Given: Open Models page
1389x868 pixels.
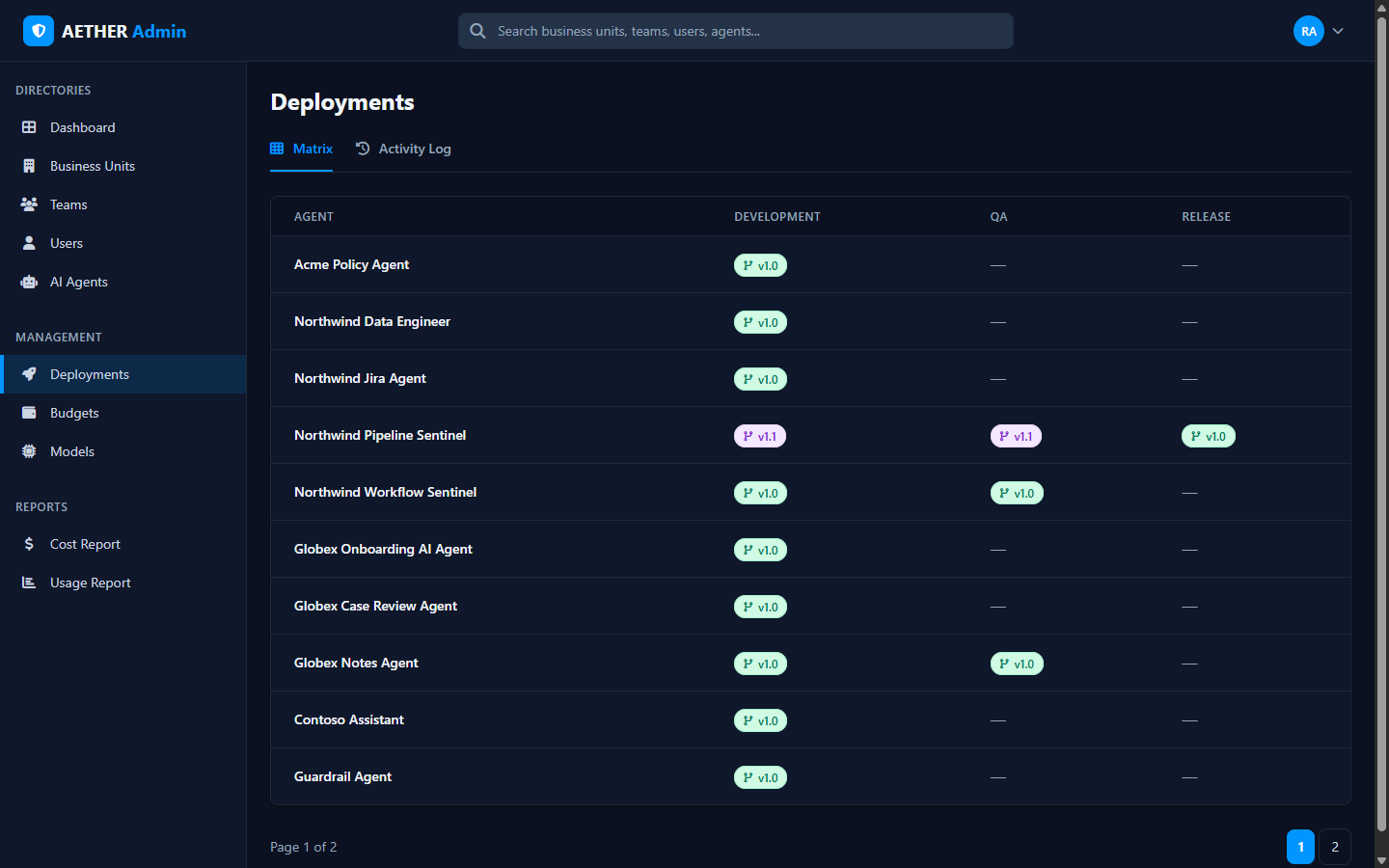Looking at the screenshot, I should point(123,451).
